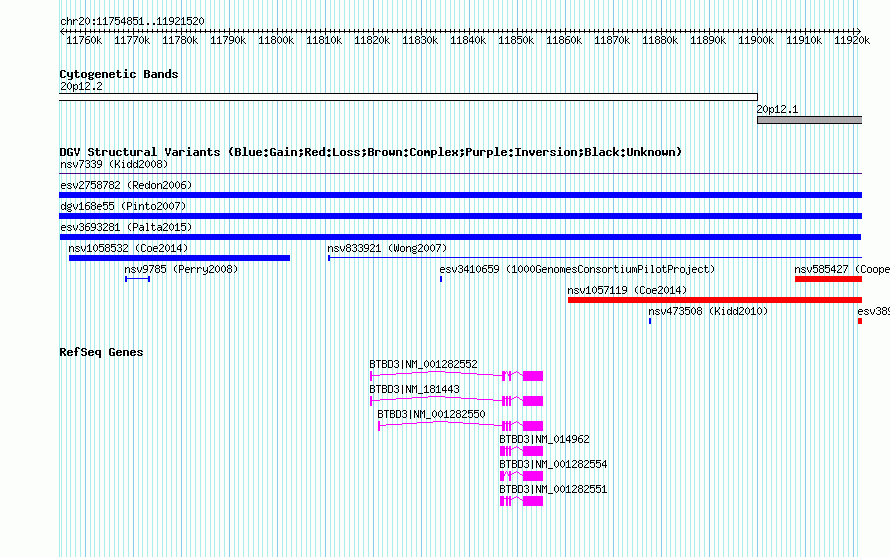
Task: Open variant nsv473508 (Kidd2010) label
Action: point(708,311)
